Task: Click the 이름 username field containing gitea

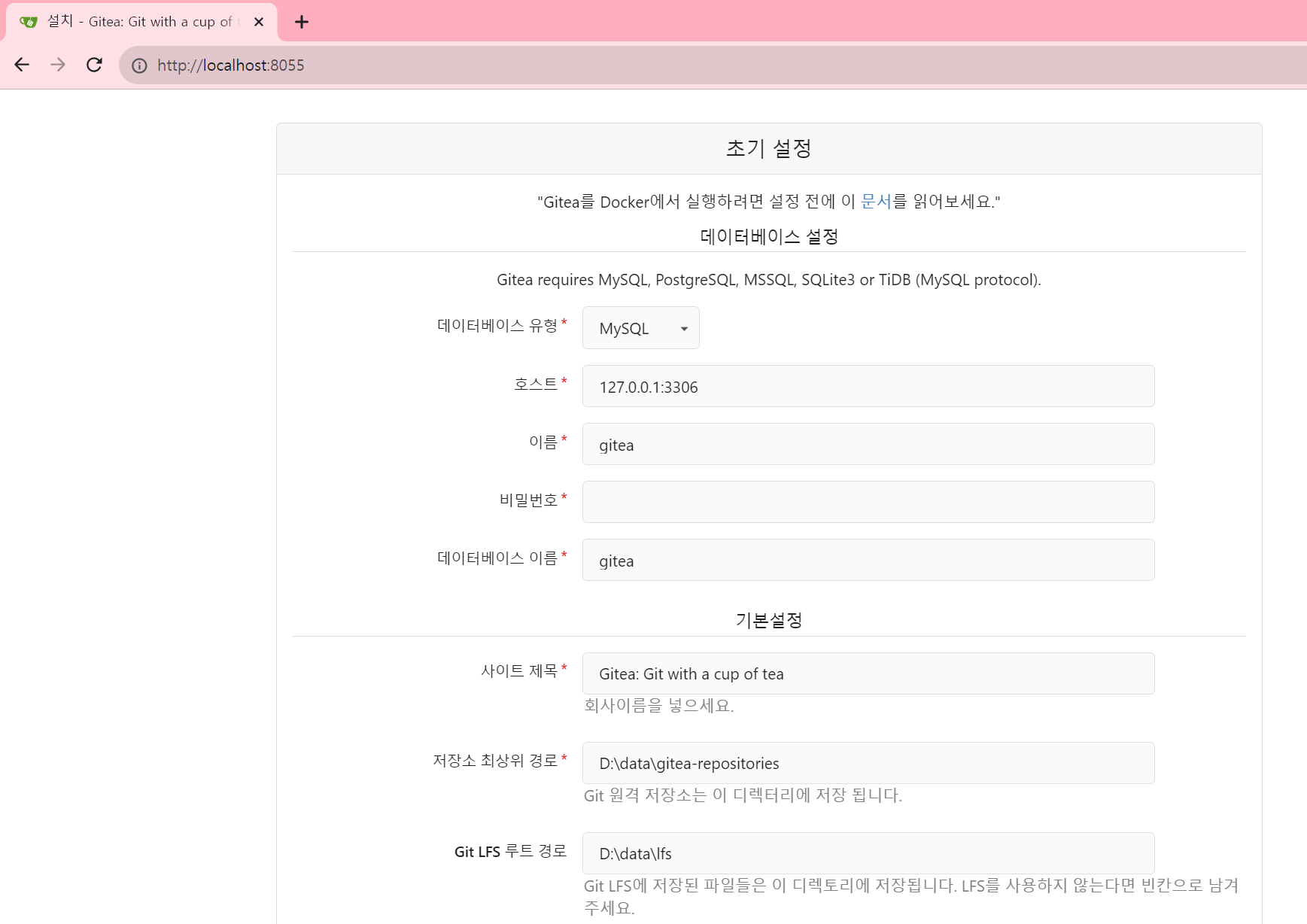Action: (868, 444)
